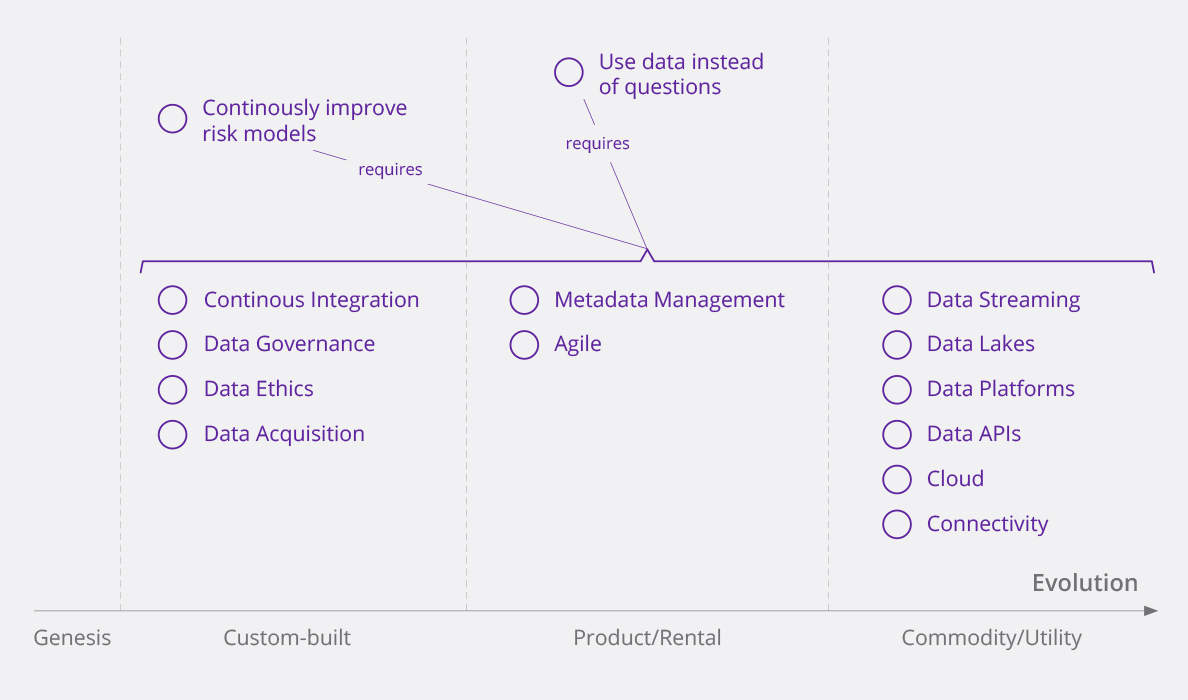Select the Agile circle marker

click(x=524, y=344)
